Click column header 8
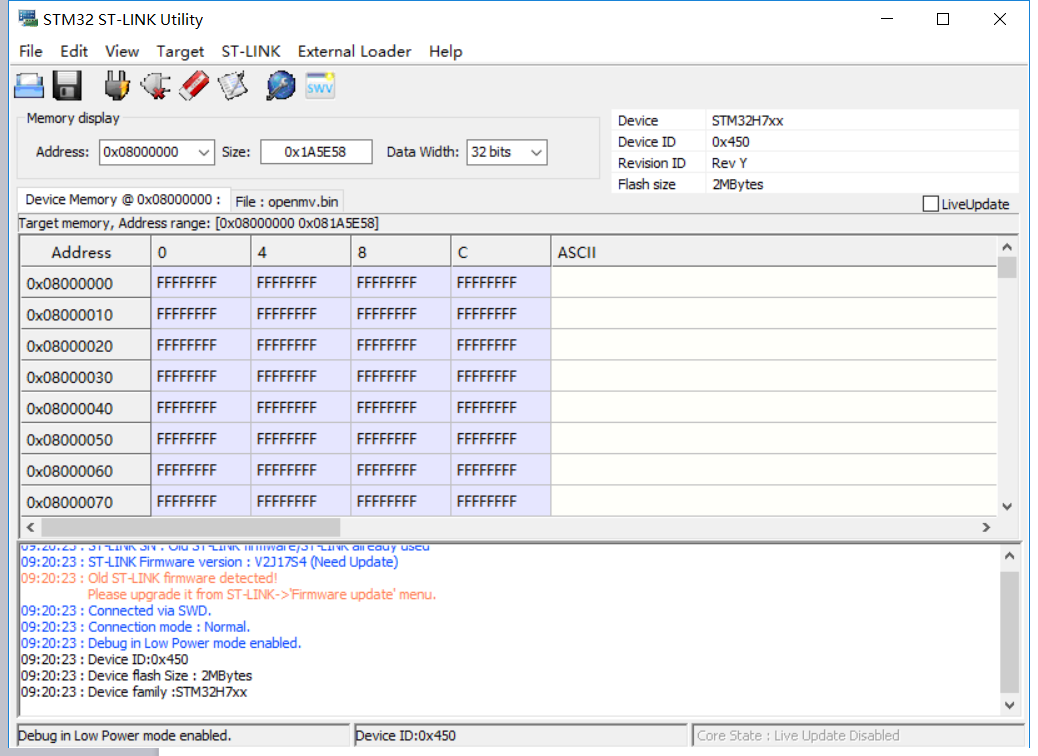The height and width of the screenshot is (756, 1038). click(x=401, y=252)
